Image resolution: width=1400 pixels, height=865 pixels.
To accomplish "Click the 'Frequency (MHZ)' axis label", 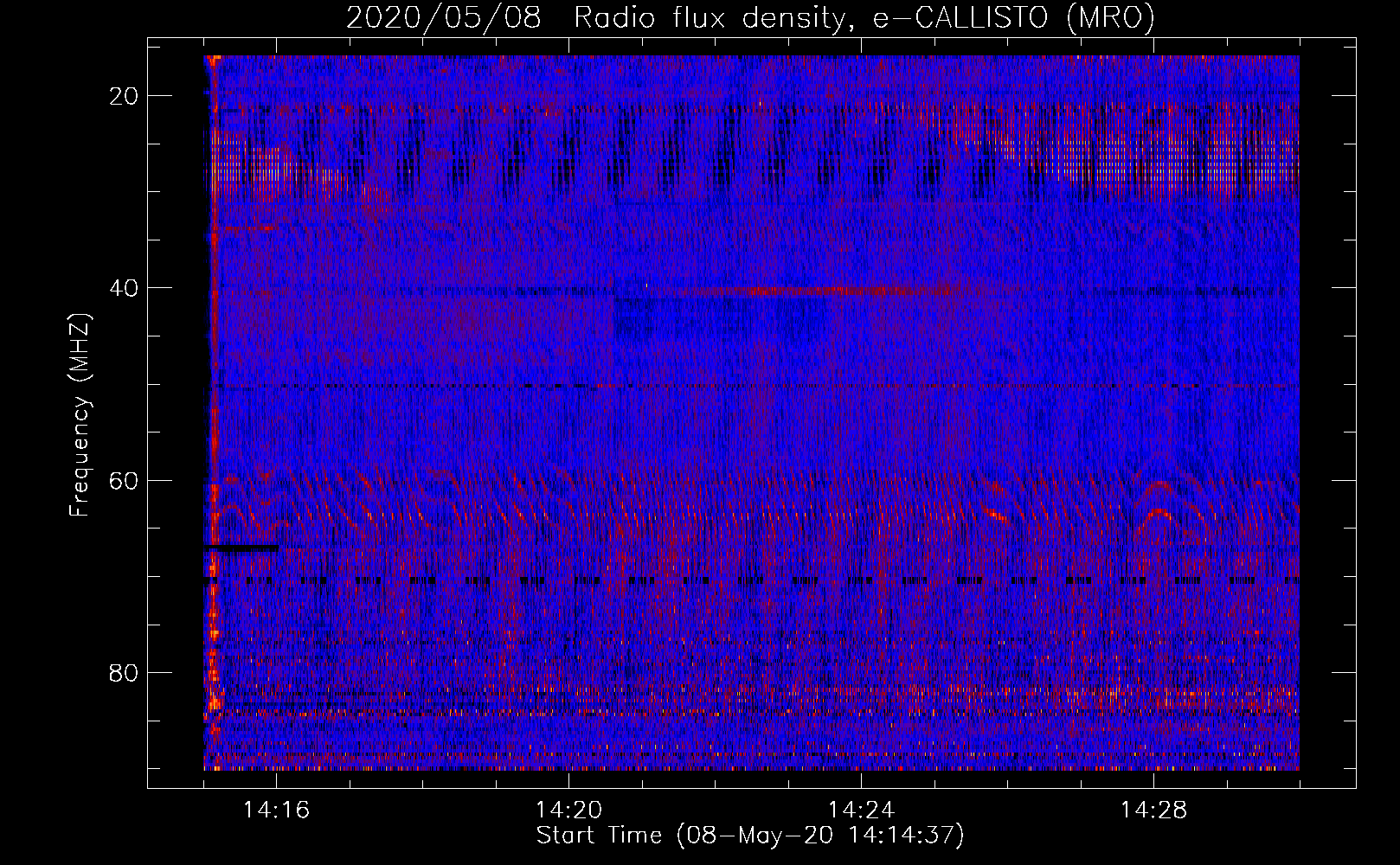I will coord(80,415).
